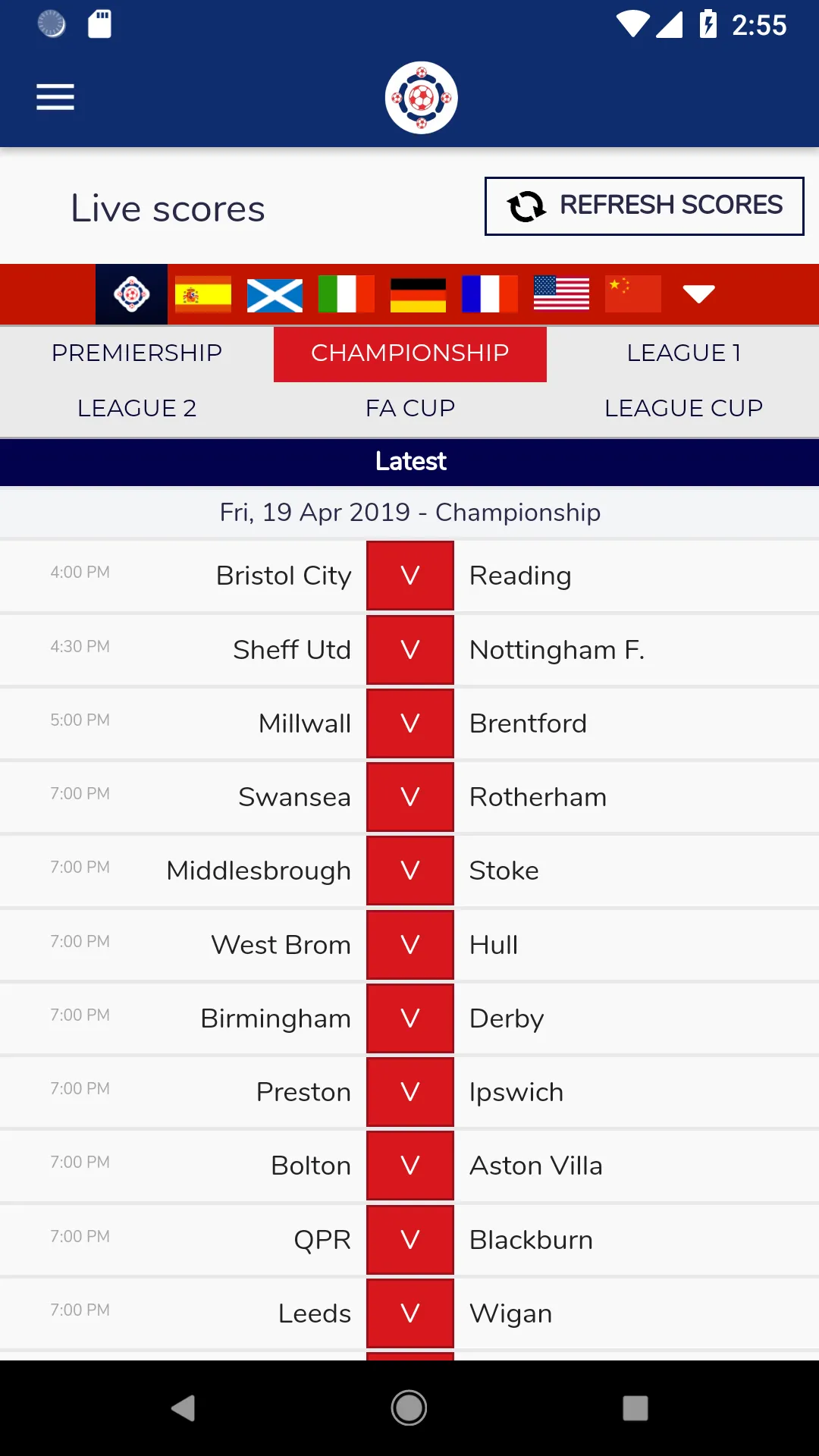Open the Swansea v Rotherham match row
The height and width of the screenshot is (1456, 819).
[409, 797]
